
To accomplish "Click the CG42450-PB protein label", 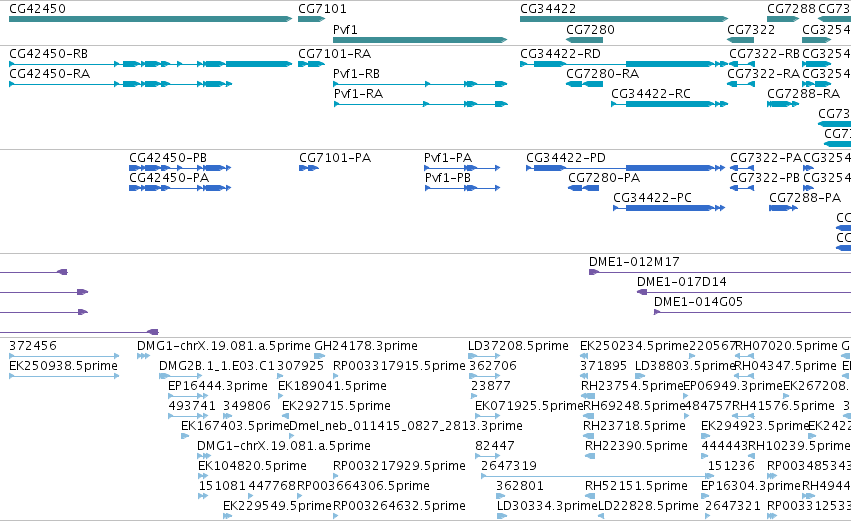I will coord(168,158).
